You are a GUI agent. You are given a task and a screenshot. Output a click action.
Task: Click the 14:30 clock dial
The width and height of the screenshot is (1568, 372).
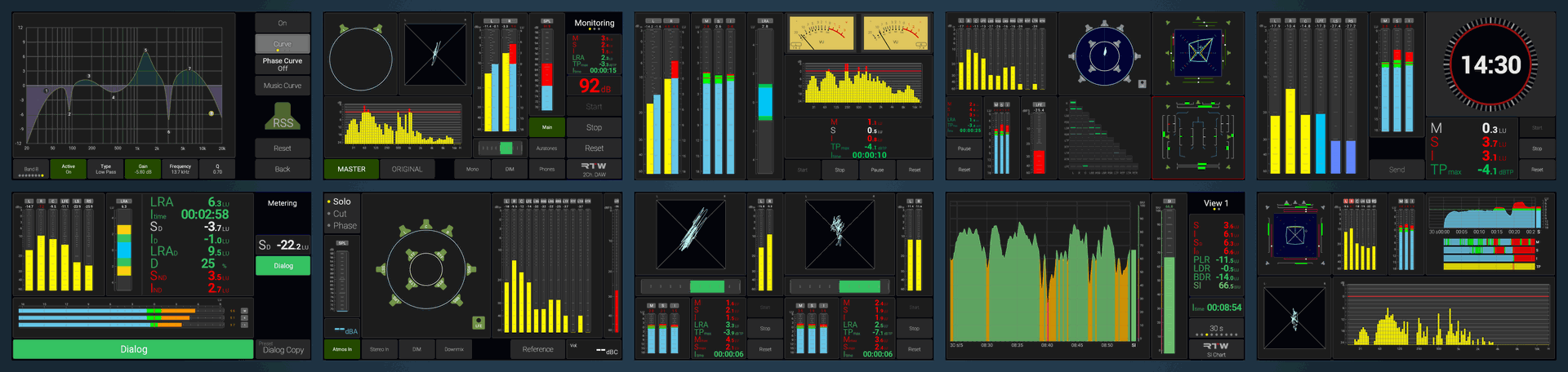point(1490,64)
